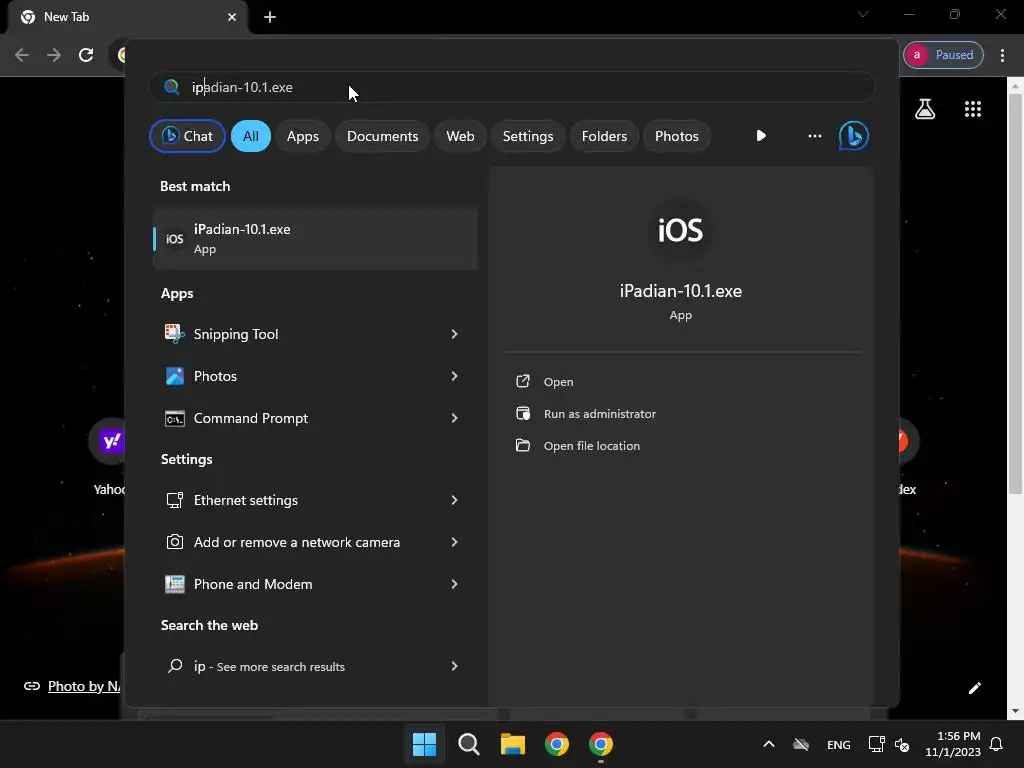Choose Run as administrator
This screenshot has width=1024, height=768.
[600, 414]
